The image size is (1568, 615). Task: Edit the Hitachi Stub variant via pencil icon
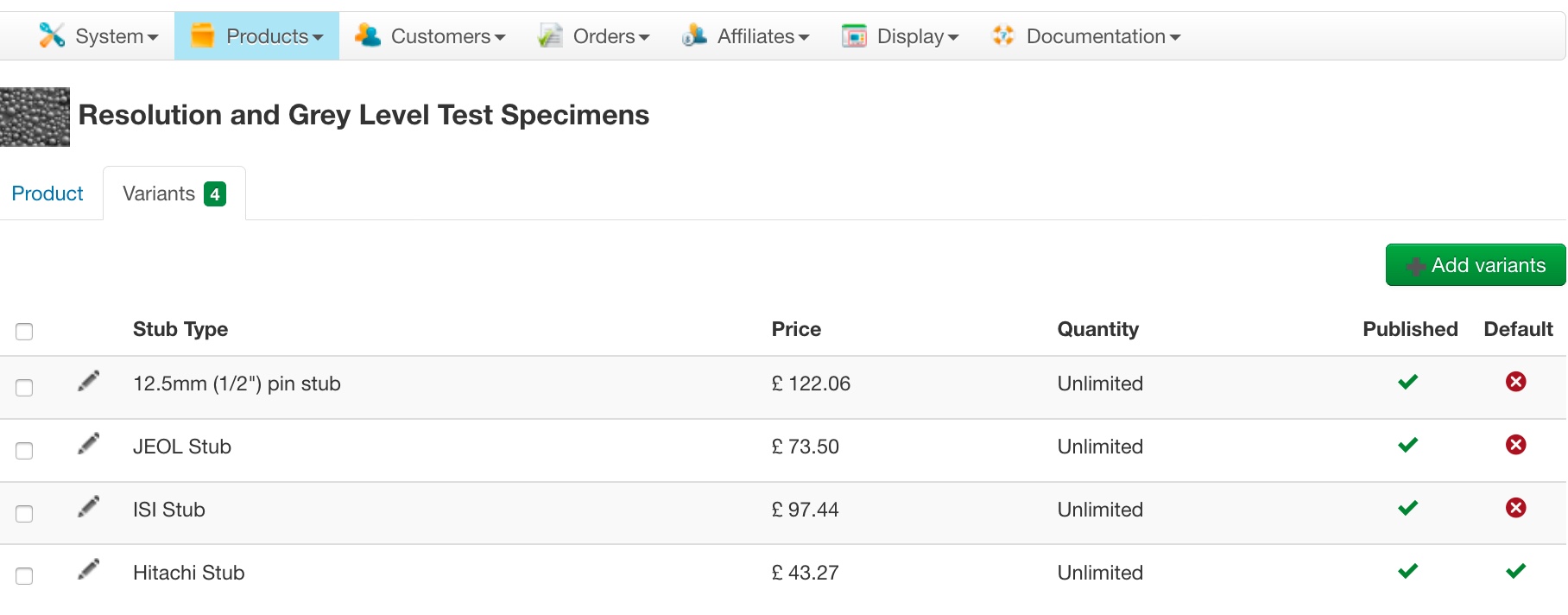(x=88, y=570)
